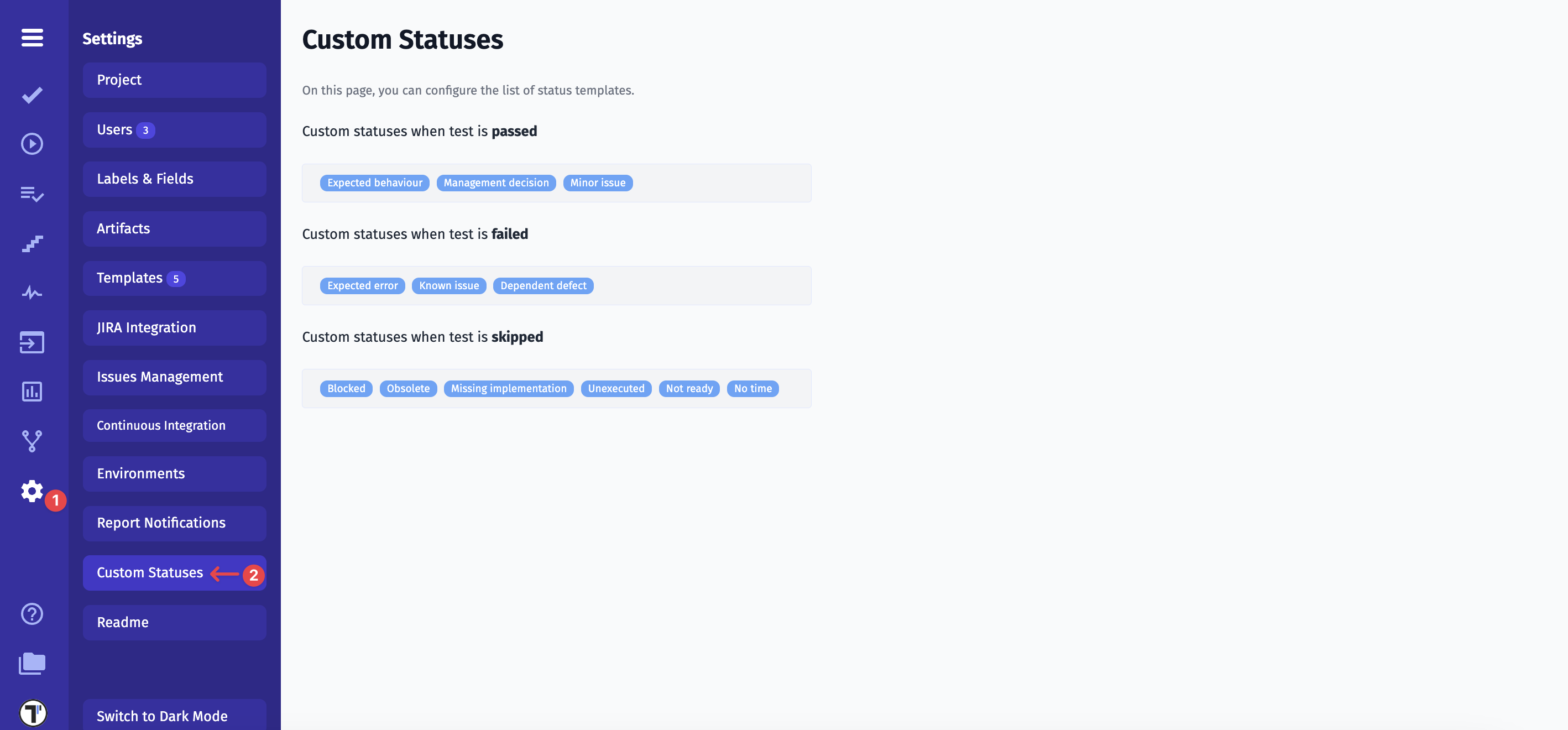
Task: Click the Unexecuted status tag
Action: pyautogui.click(x=616, y=388)
